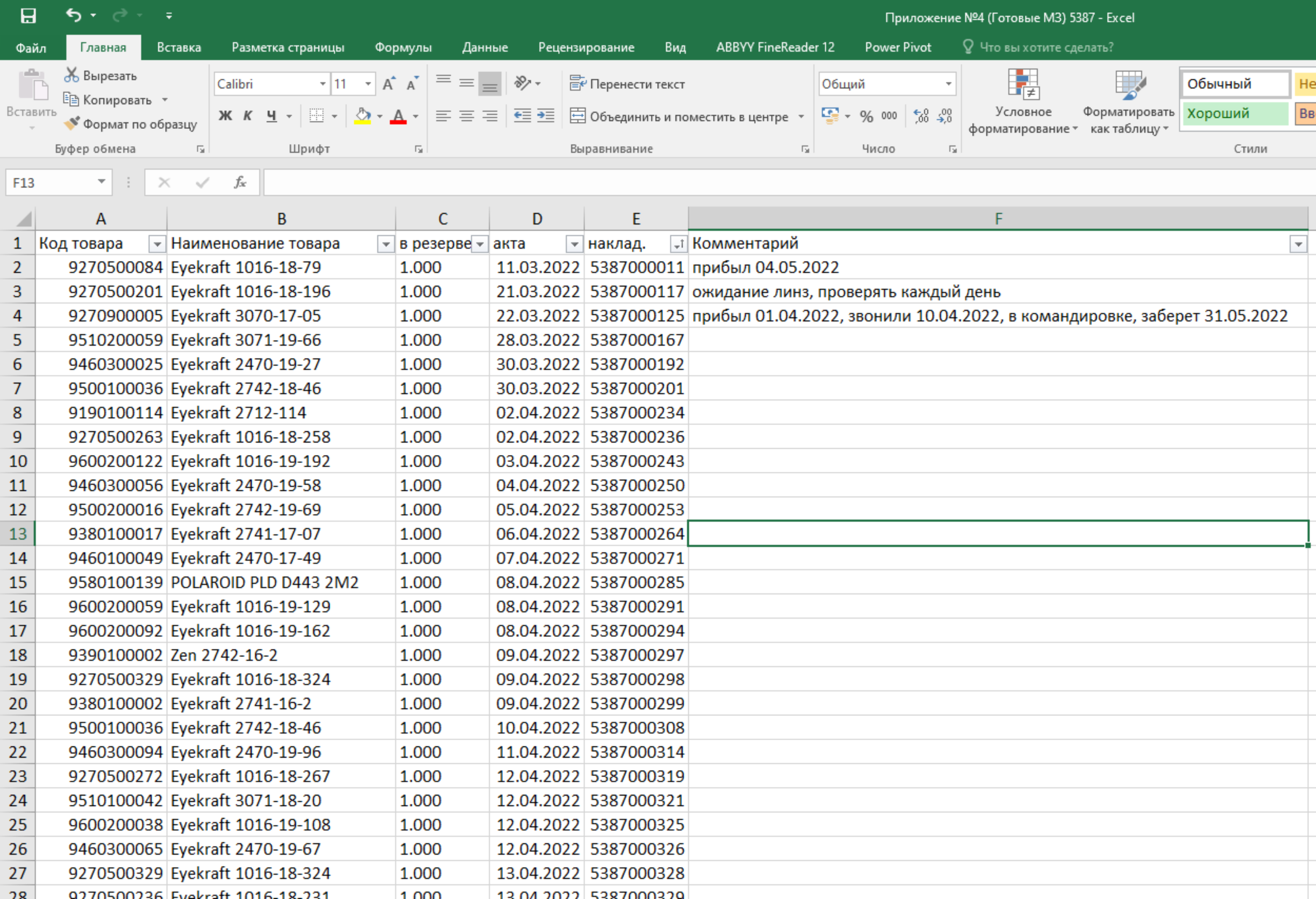Decrease the indent

522,116
